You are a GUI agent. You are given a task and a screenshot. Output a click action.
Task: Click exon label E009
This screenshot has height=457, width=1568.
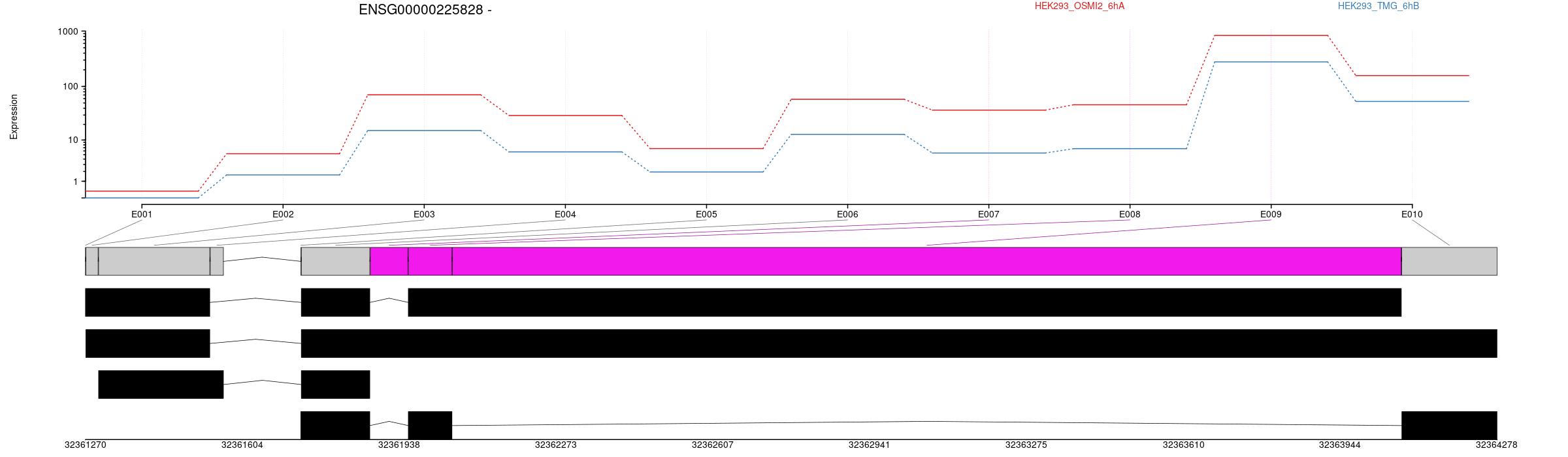point(1271,214)
